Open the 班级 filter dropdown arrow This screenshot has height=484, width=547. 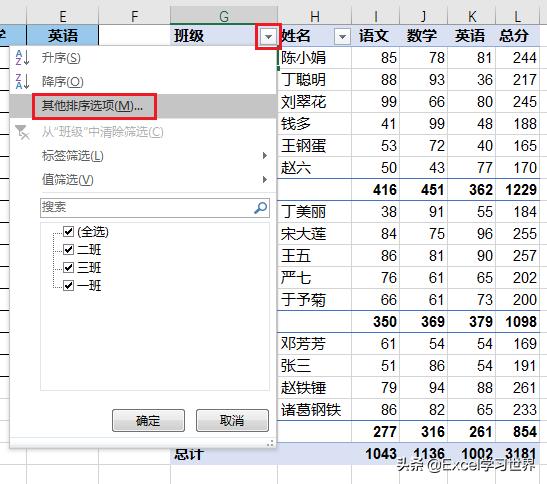click(x=268, y=36)
